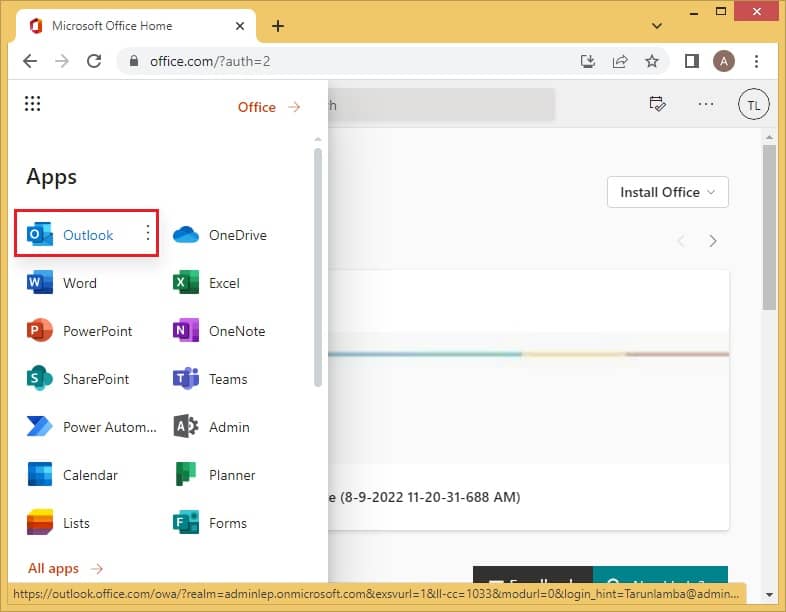Open the OneNote app
Image resolution: width=786 pixels, height=612 pixels.
(219, 331)
